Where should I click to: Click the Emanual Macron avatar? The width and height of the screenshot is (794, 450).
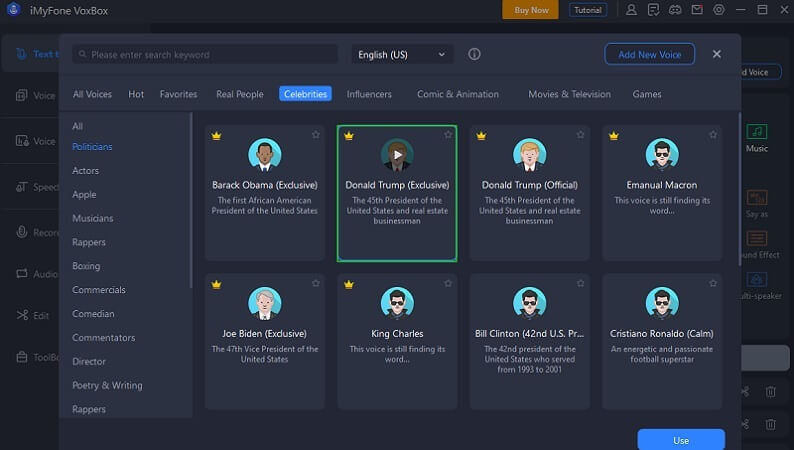click(662, 154)
